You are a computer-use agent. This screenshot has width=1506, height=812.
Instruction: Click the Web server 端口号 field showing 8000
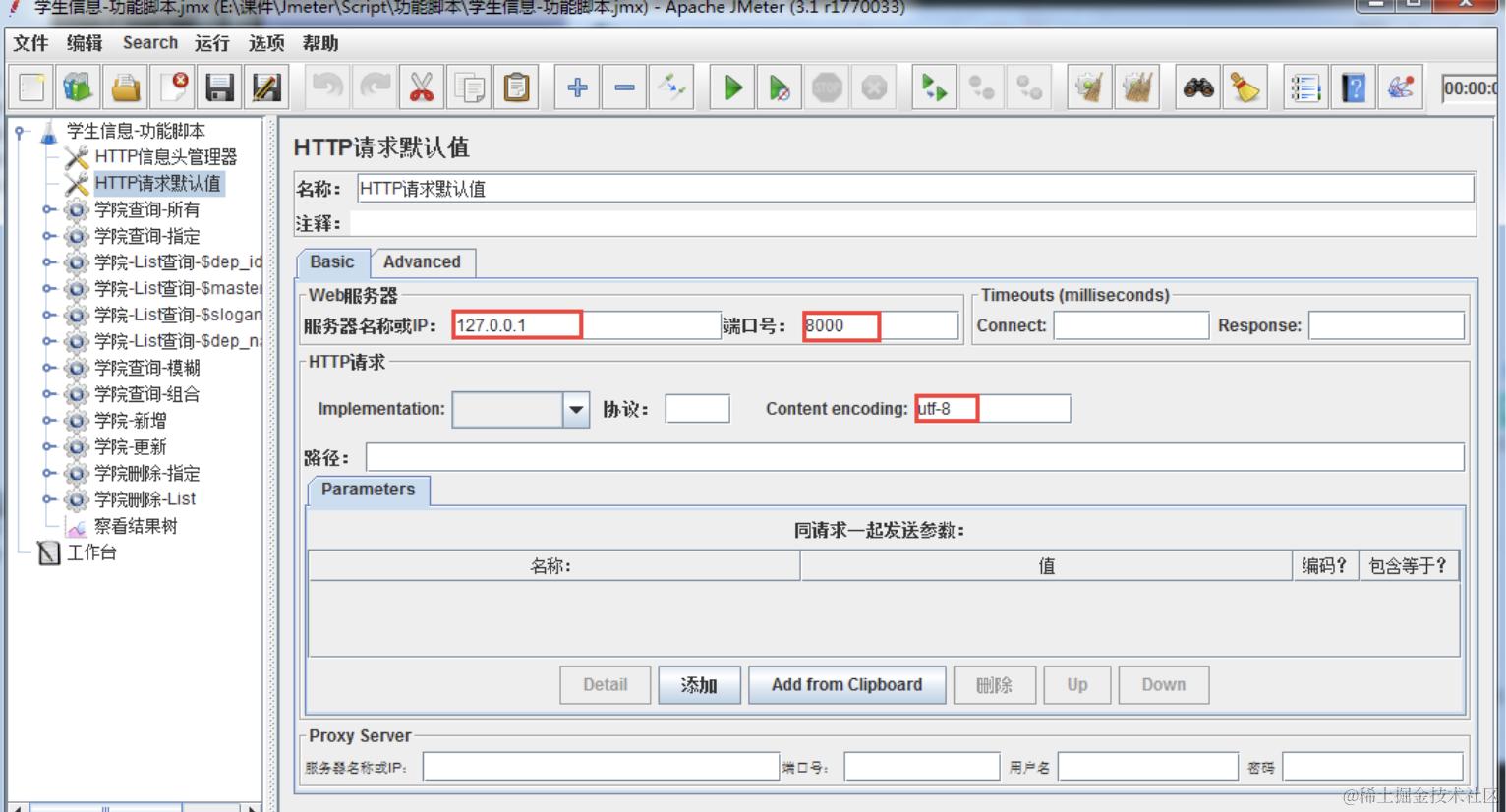click(880, 325)
